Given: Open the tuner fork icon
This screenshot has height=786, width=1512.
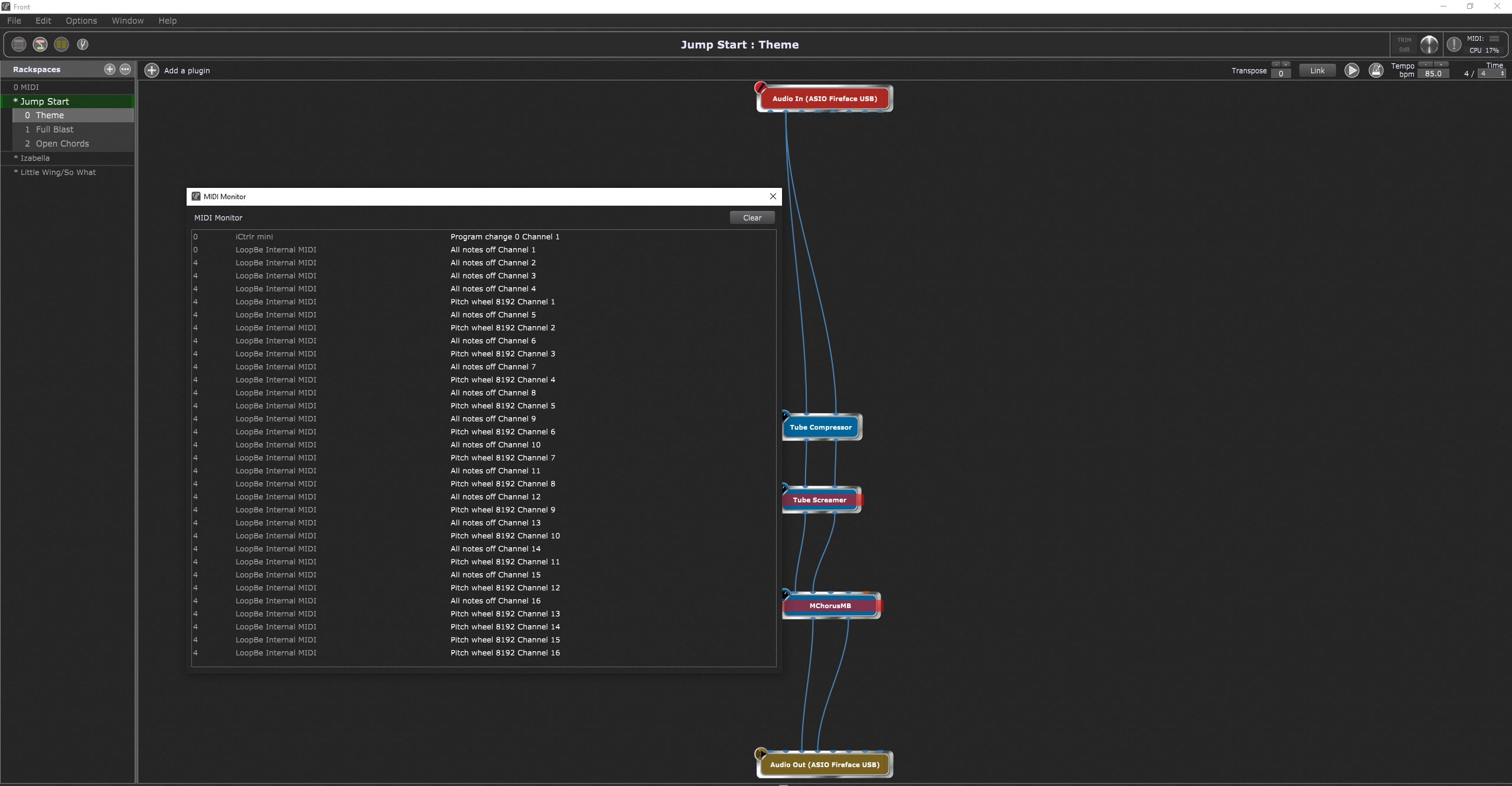Looking at the screenshot, I should point(83,44).
